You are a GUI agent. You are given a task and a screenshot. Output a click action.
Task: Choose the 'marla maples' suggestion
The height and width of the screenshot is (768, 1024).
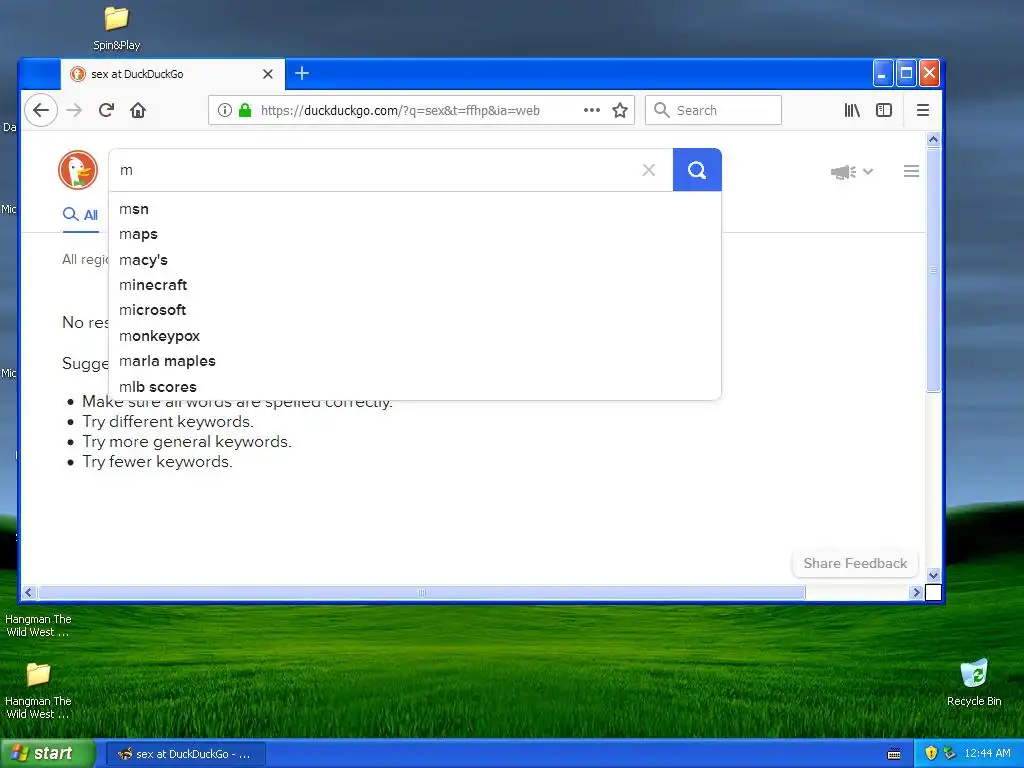(415, 361)
